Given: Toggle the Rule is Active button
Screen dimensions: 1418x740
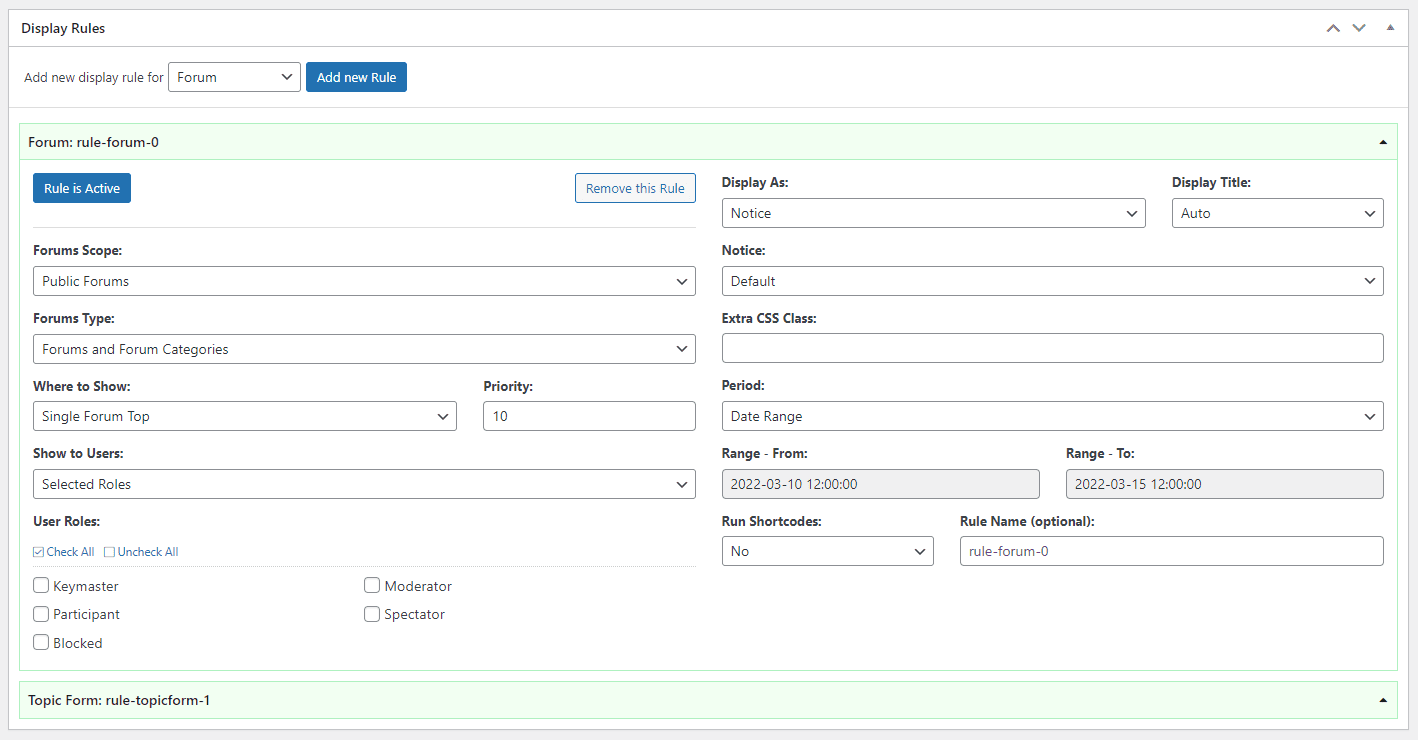Looking at the screenshot, I should pos(82,188).
